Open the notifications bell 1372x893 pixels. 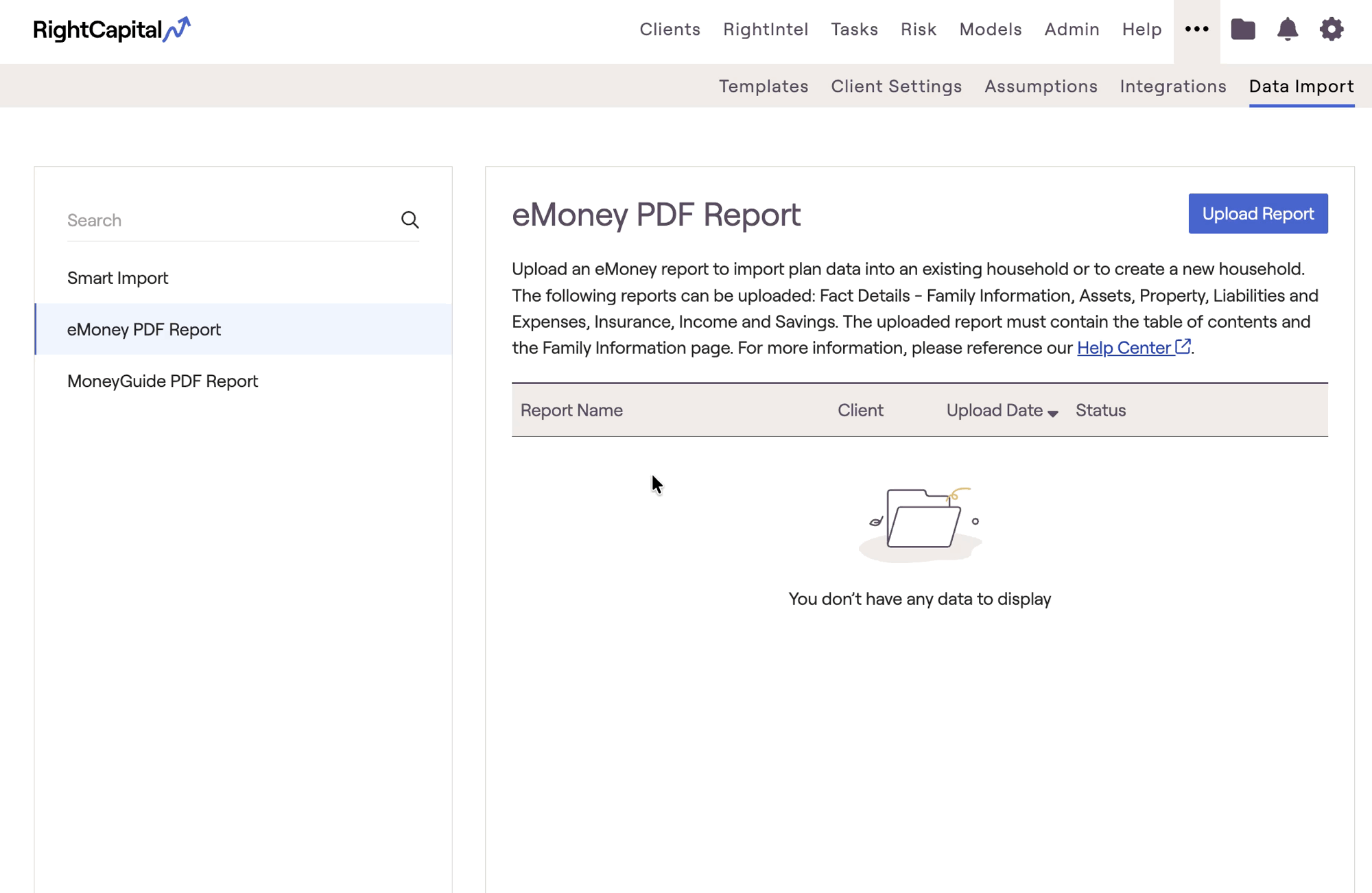(x=1287, y=29)
